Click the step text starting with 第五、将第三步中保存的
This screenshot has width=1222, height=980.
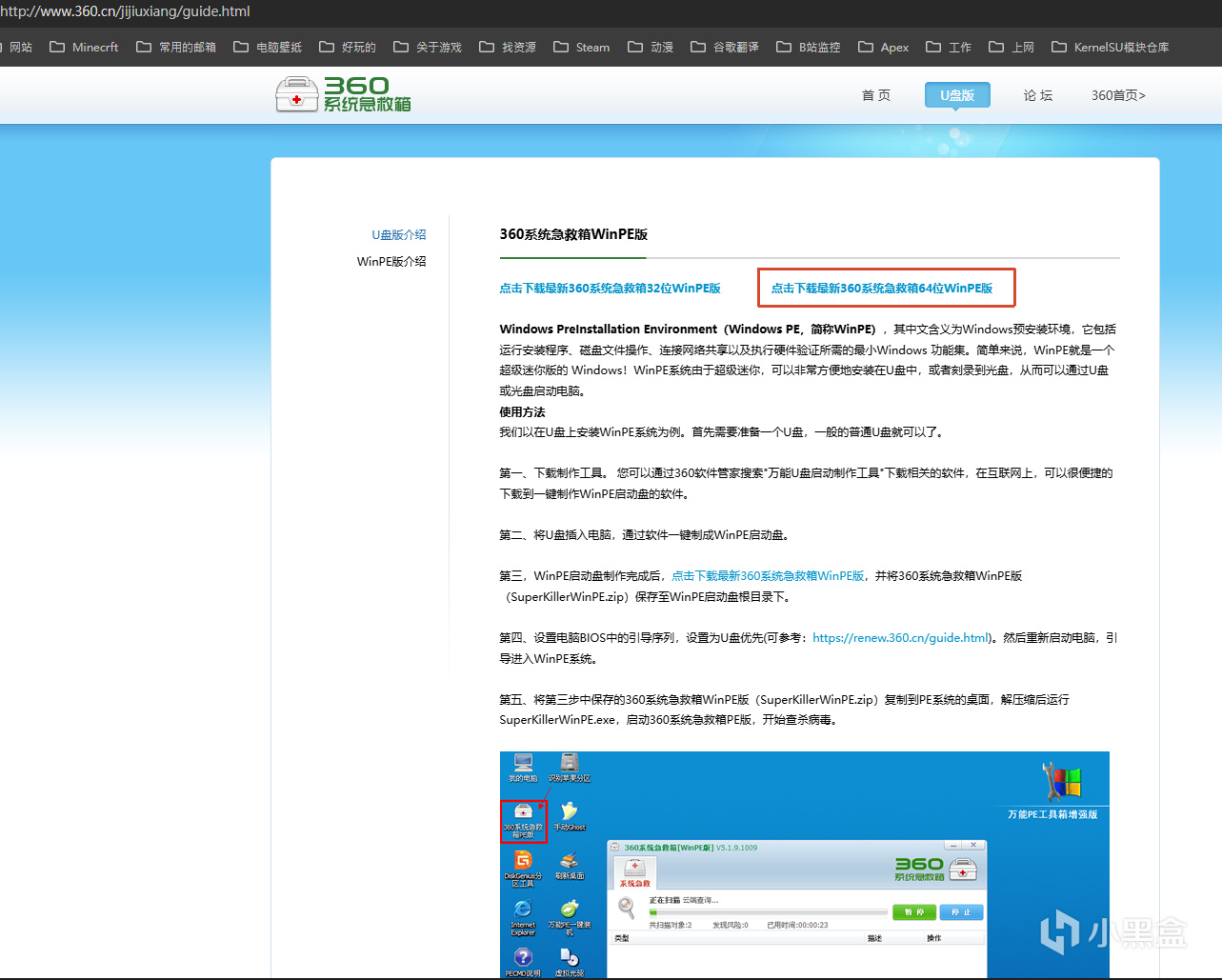[x=784, y=710]
